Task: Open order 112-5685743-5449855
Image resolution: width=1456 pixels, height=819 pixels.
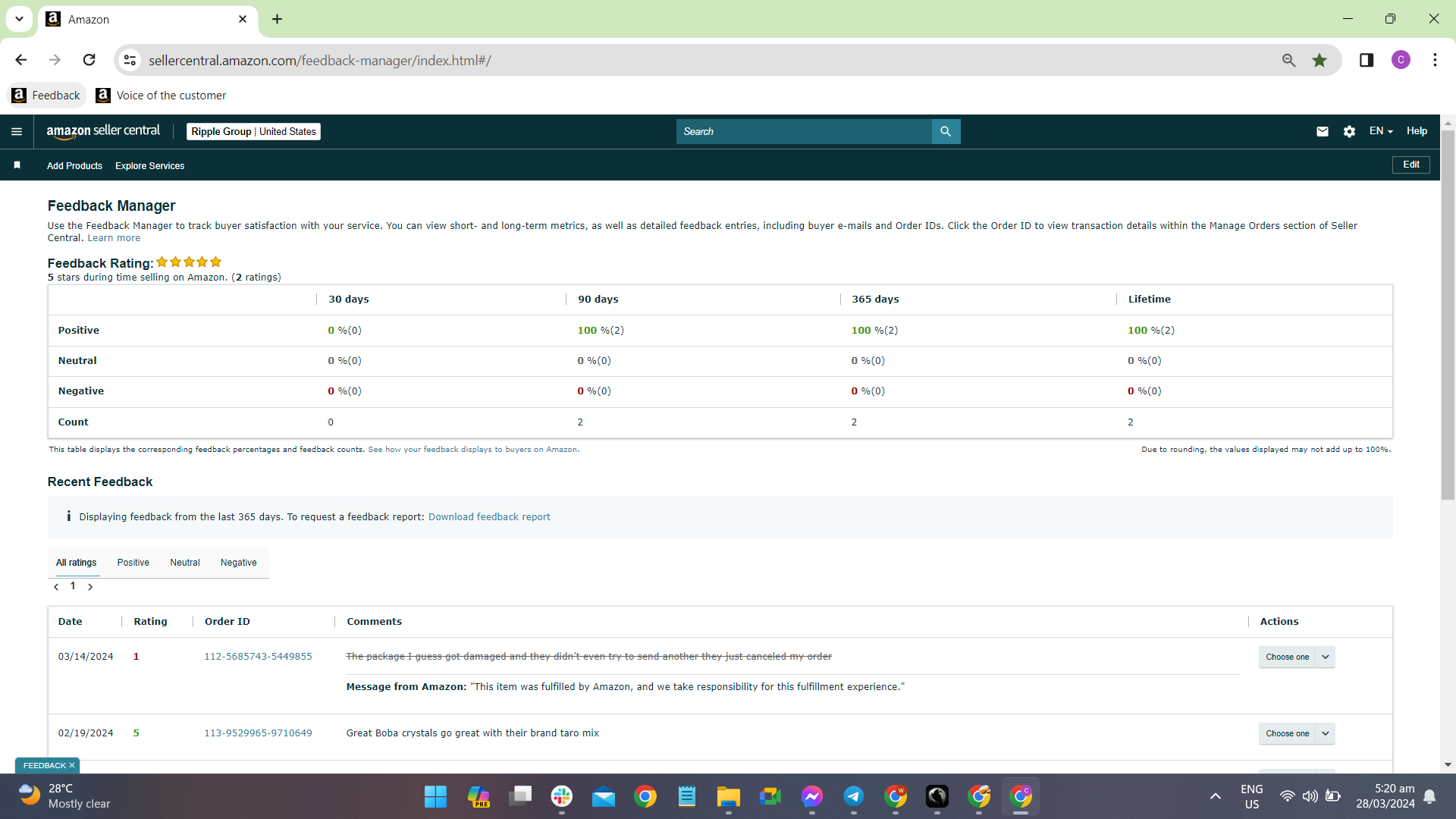Action: click(x=258, y=657)
